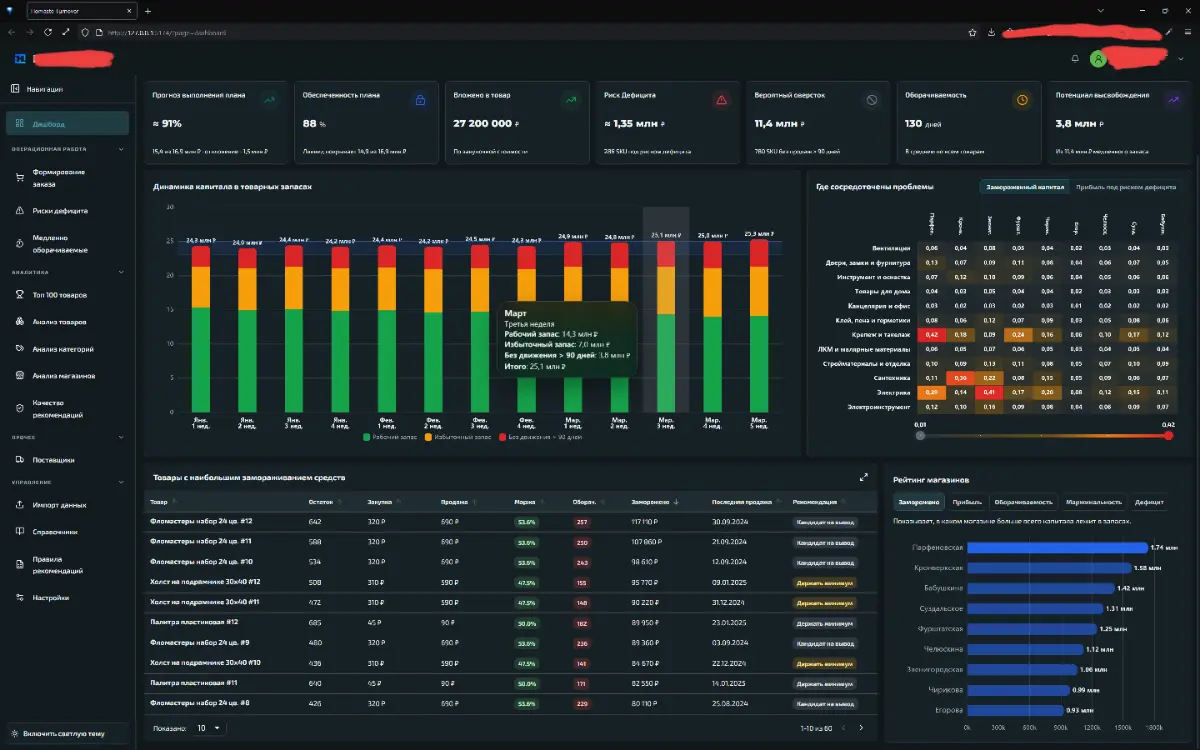This screenshot has width=1200, height=750.
Task: Click warning icon on Риск Дефицита card
Action: tap(721, 100)
